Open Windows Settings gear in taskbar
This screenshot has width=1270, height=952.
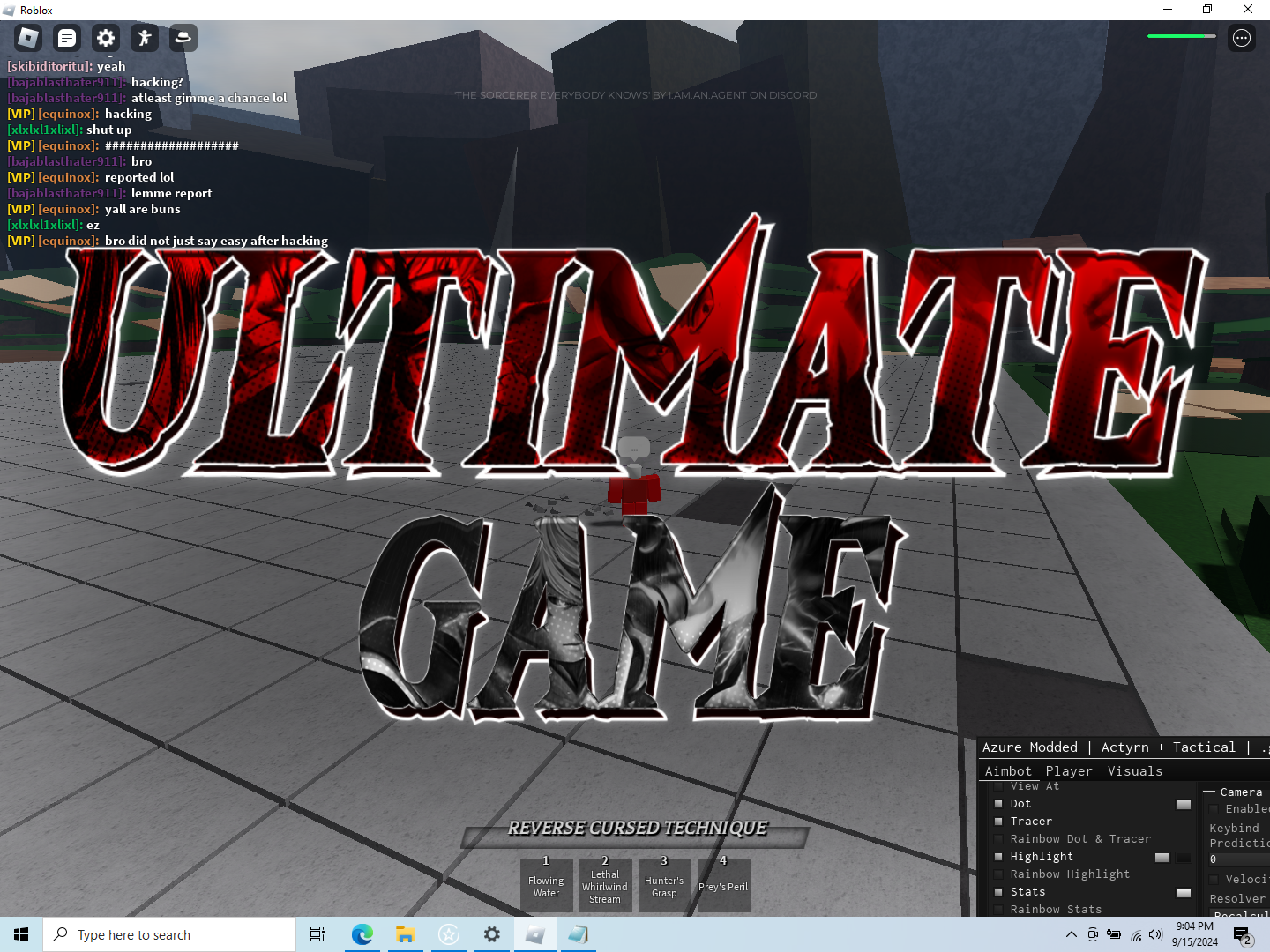tap(491, 934)
